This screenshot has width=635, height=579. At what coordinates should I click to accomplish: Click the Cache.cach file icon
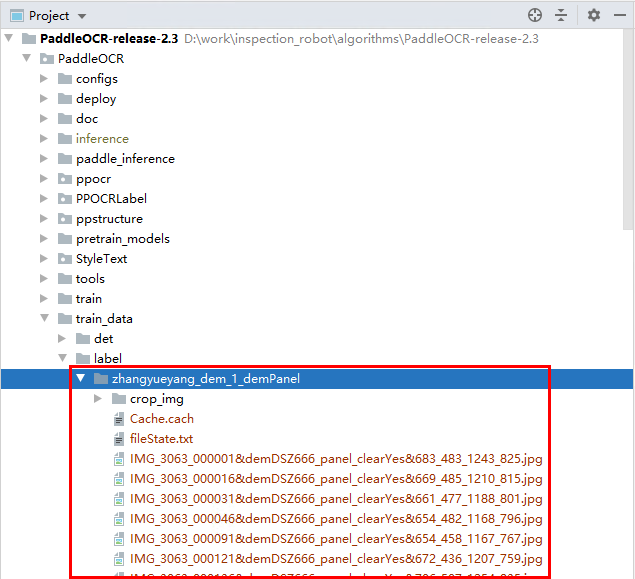tap(119, 419)
